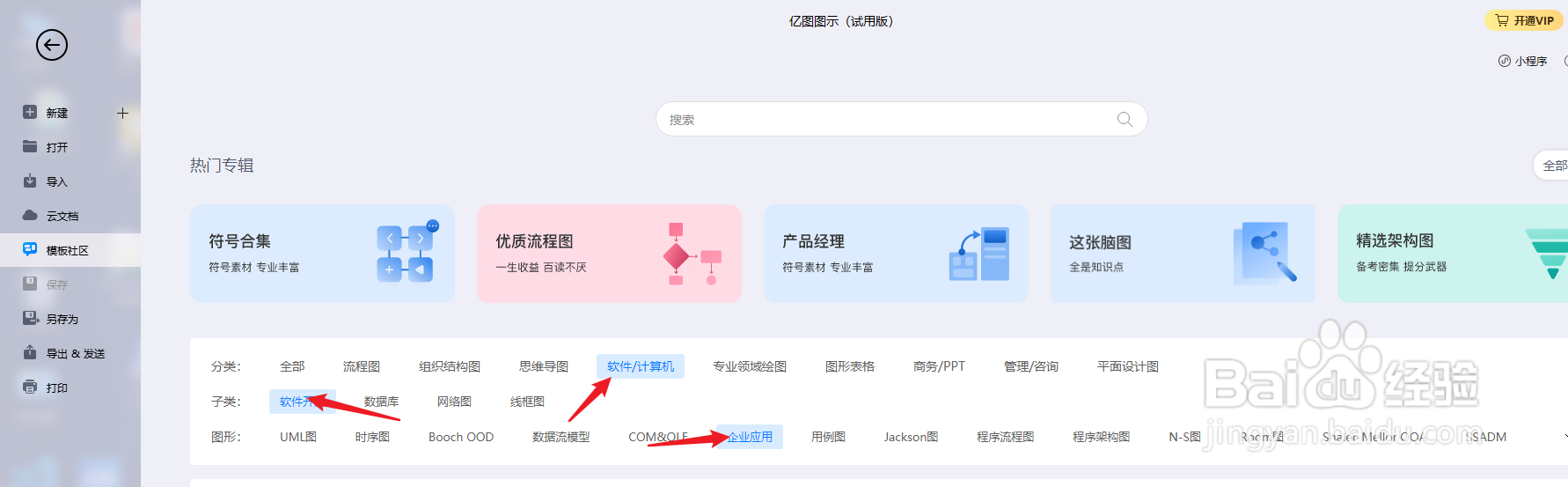Choose the UML图 diagram type
Viewport: 1568px width, 487px height.
pos(298,437)
